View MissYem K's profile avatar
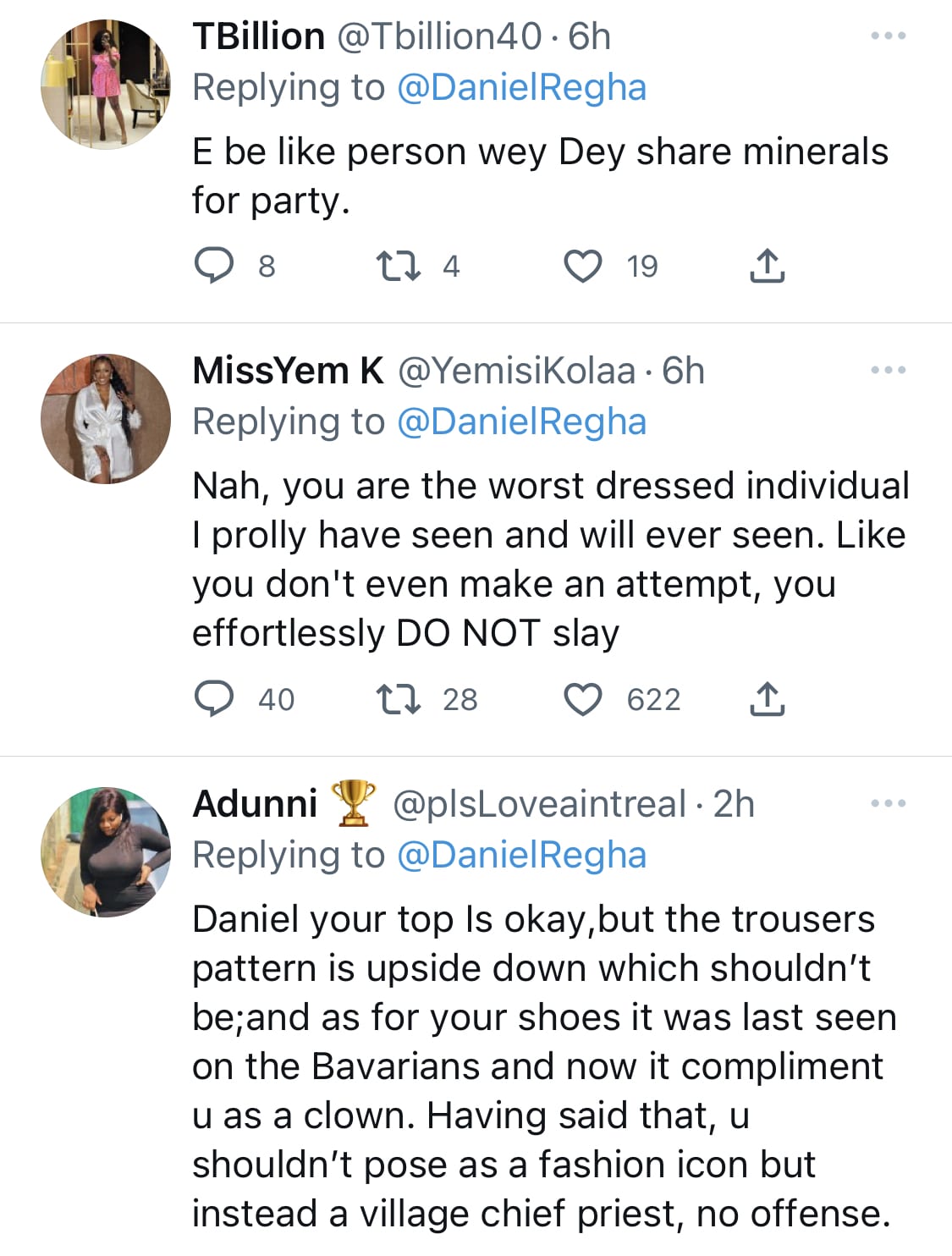Screen dimensions: 952x1256 [x=106, y=419]
